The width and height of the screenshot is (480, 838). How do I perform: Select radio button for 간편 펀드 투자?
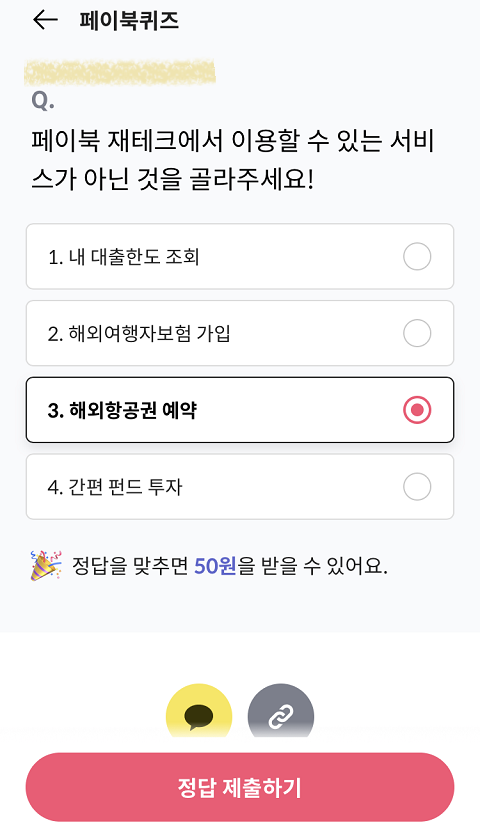pos(417,486)
